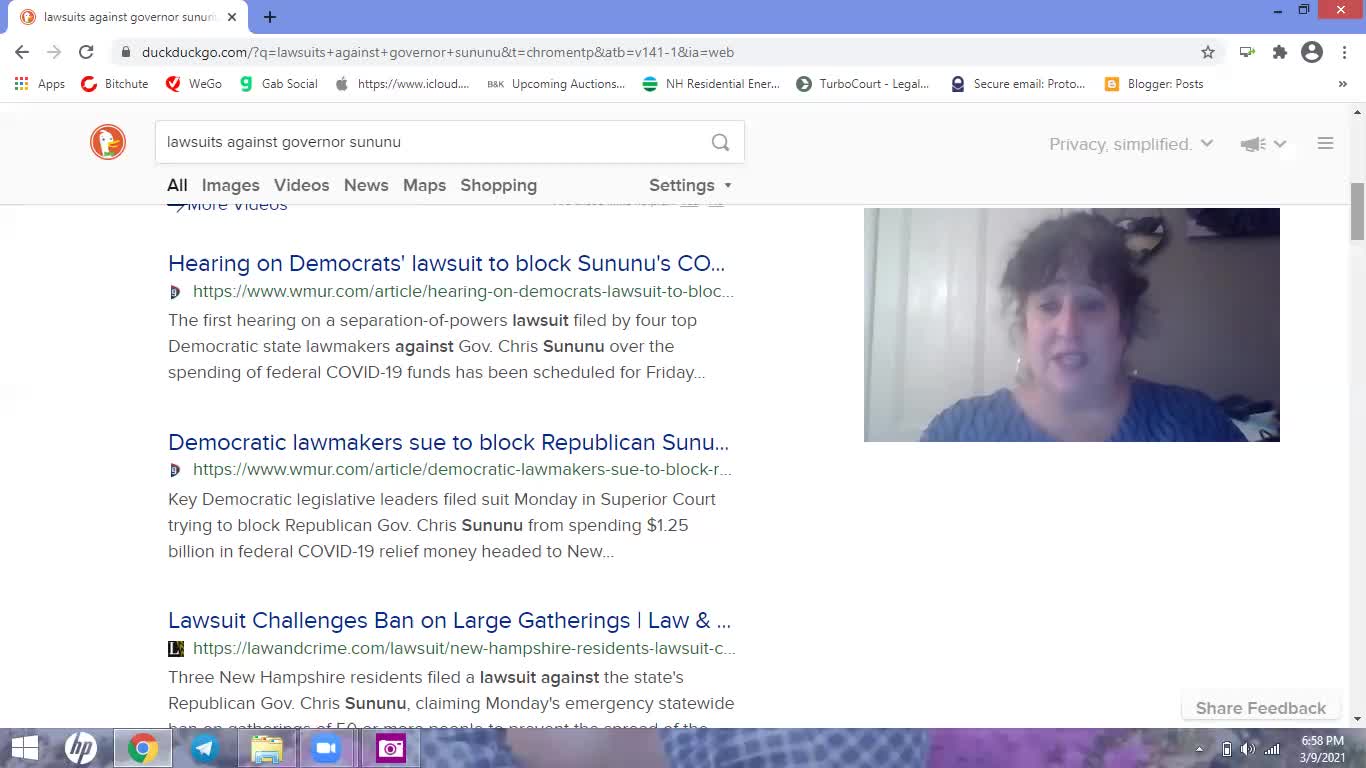Reload the current page
This screenshot has height=768, width=1366.
pos(86,52)
